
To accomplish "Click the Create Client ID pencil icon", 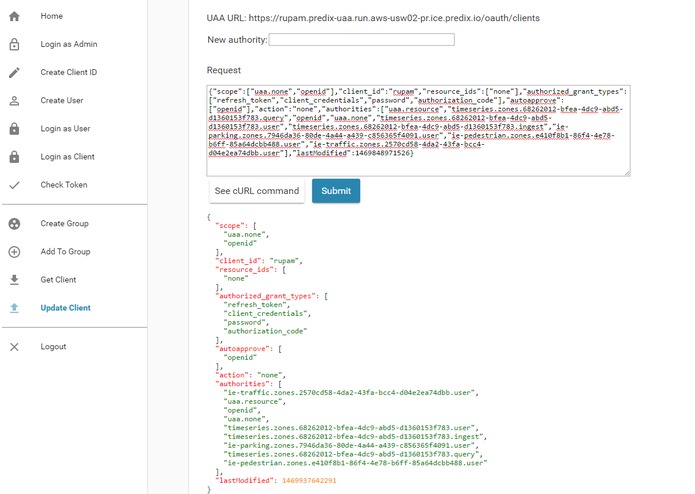I will (x=14, y=73).
